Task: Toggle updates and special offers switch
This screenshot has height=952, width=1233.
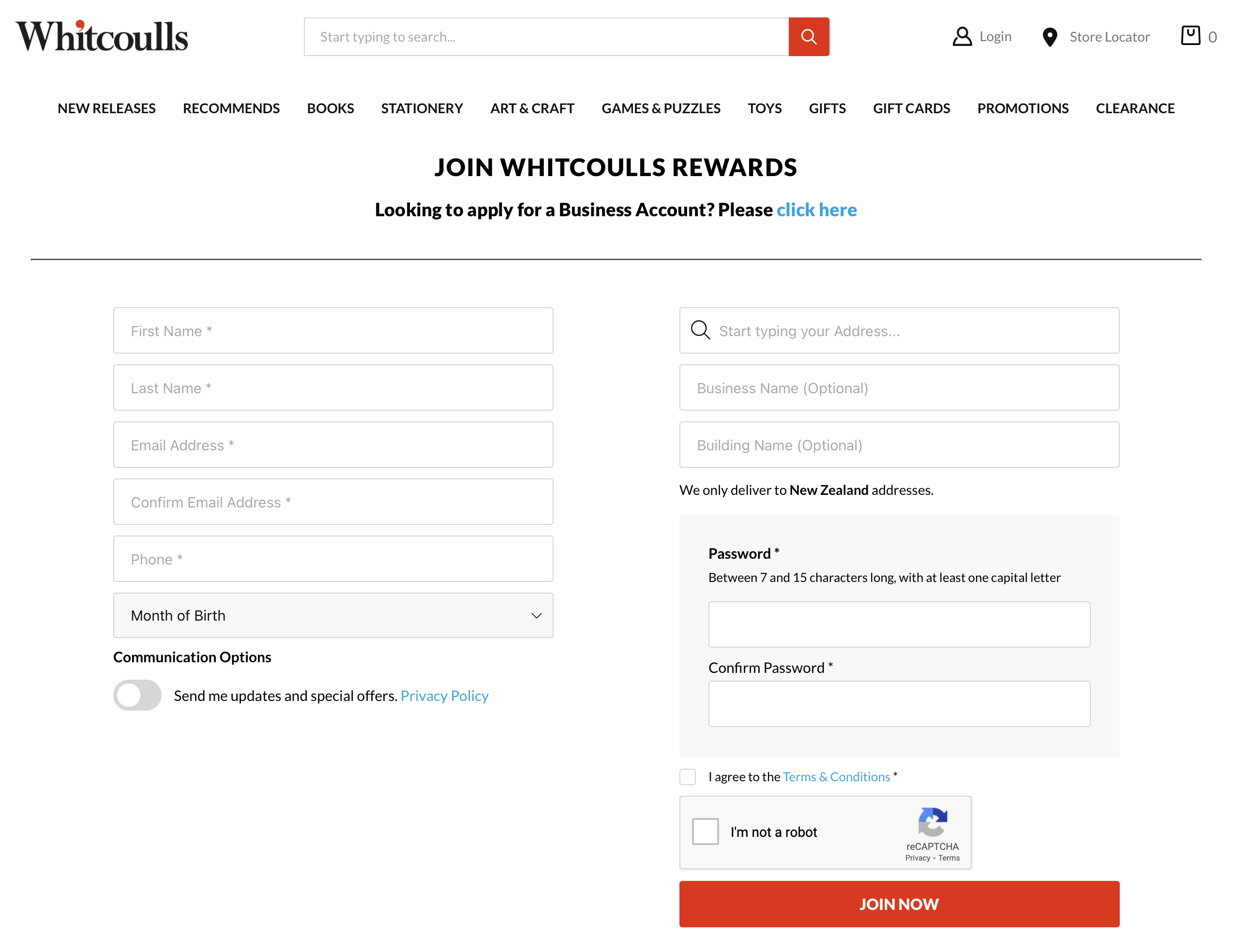Action: [x=137, y=695]
